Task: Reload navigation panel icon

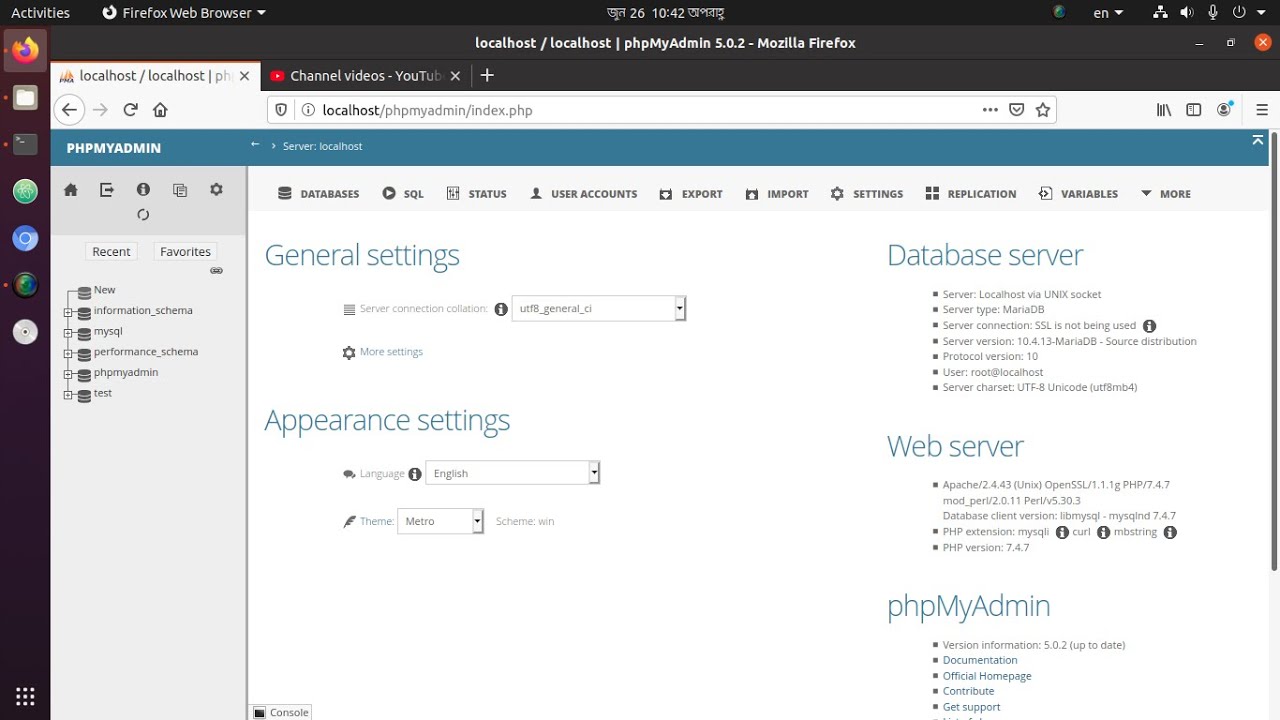Action: point(143,215)
